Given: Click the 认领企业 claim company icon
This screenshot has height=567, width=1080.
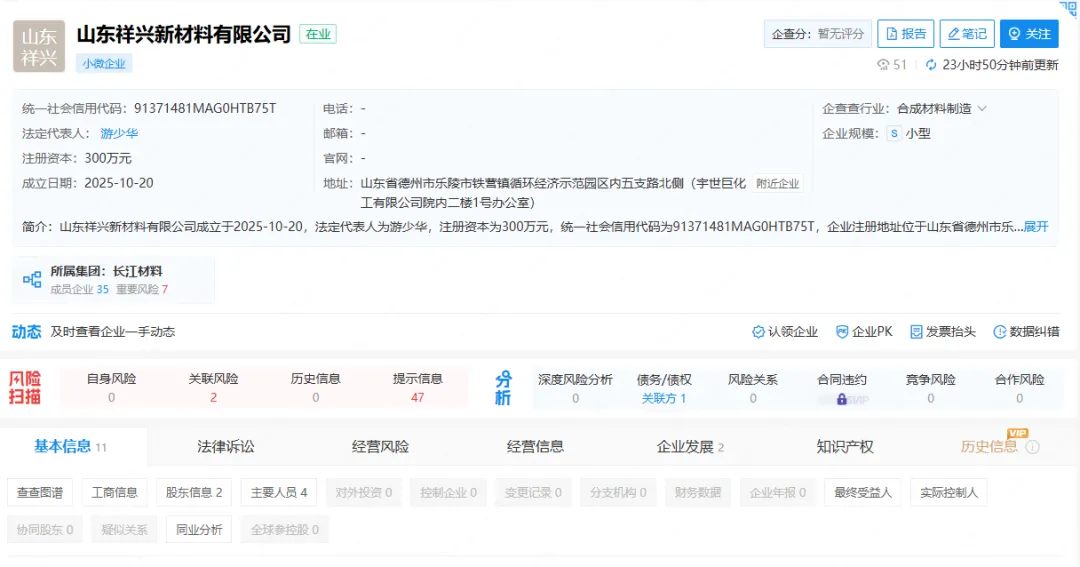Looking at the screenshot, I should (758, 332).
